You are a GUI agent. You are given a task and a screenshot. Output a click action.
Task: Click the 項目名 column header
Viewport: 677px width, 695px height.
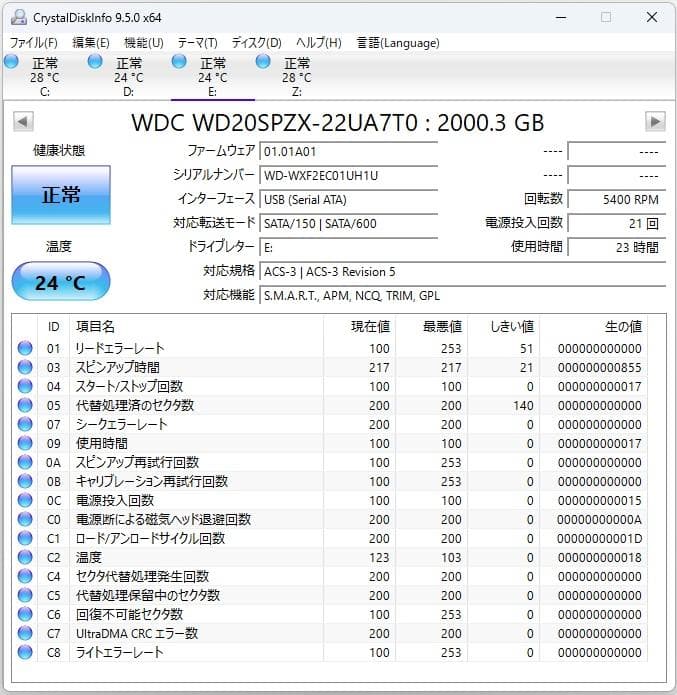(196, 327)
